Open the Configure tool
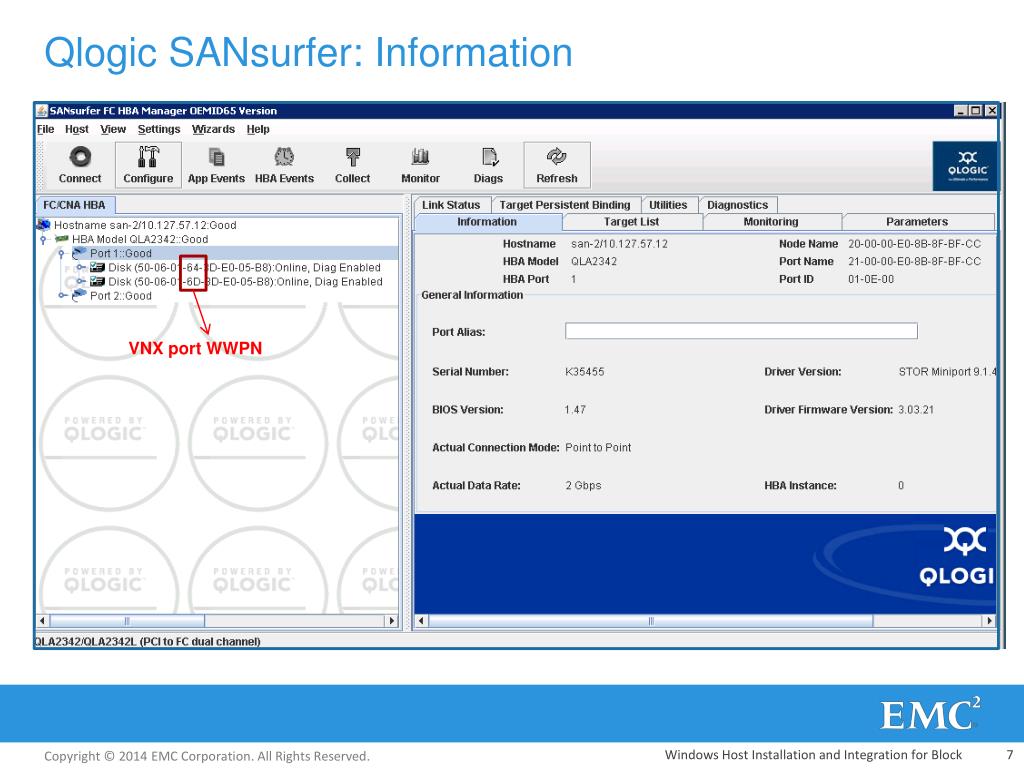The width and height of the screenshot is (1024, 768). 148,165
